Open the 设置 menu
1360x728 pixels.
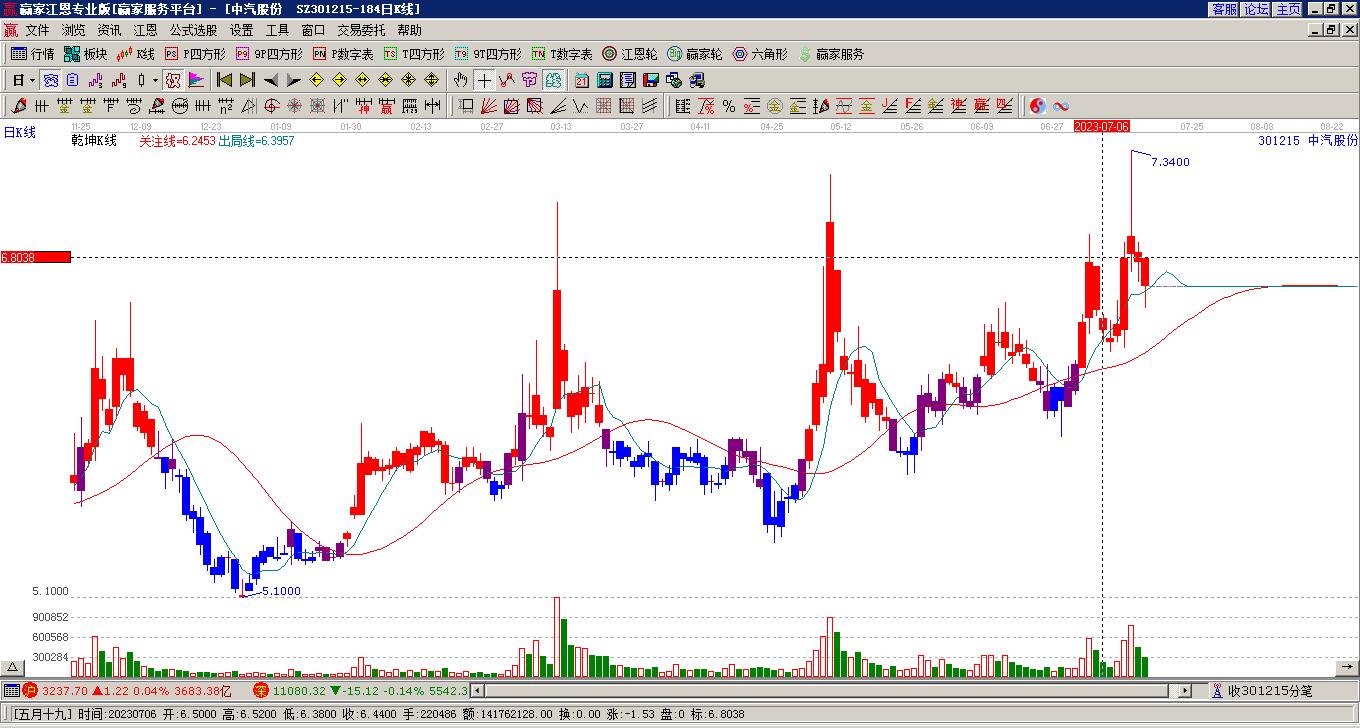tap(241, 31)
